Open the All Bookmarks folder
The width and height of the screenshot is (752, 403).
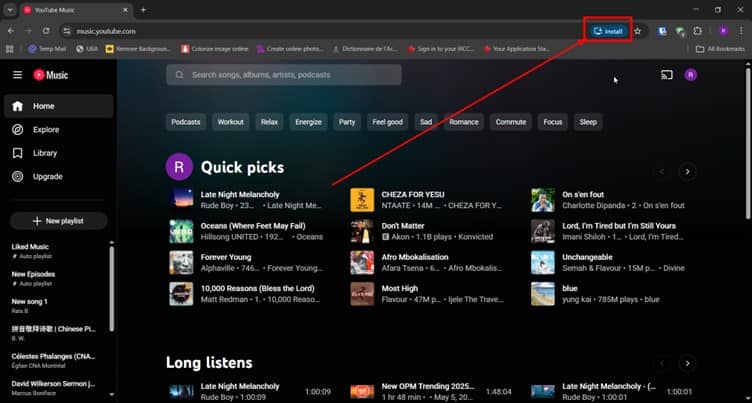tap(720, 49)
